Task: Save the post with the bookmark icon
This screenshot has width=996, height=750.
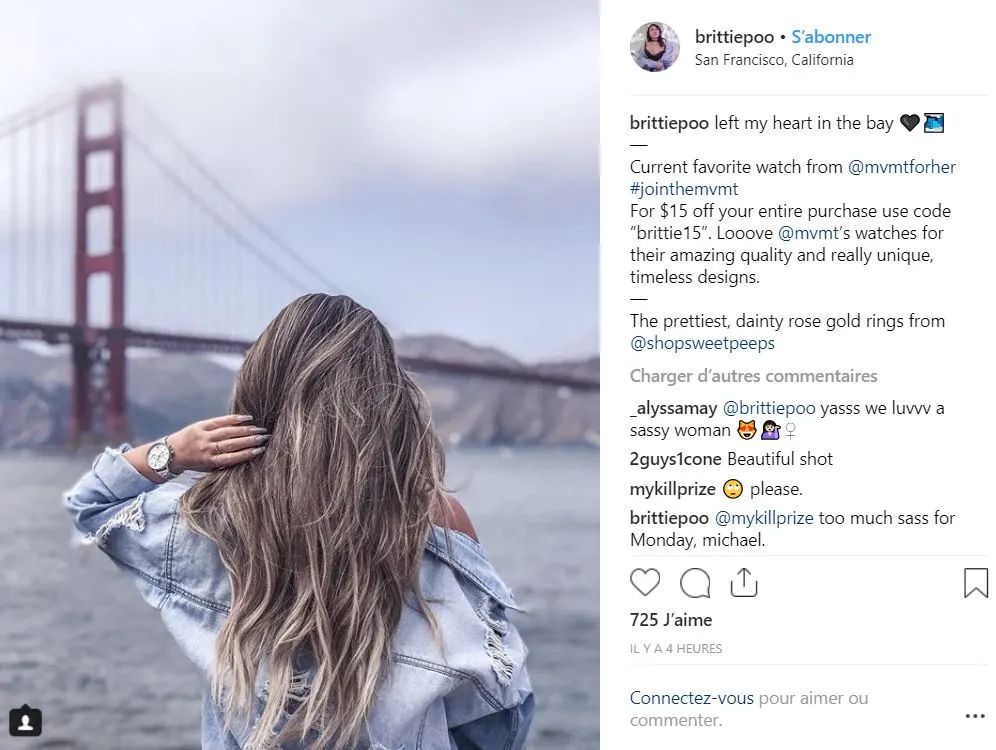Action: coord(975,582)
